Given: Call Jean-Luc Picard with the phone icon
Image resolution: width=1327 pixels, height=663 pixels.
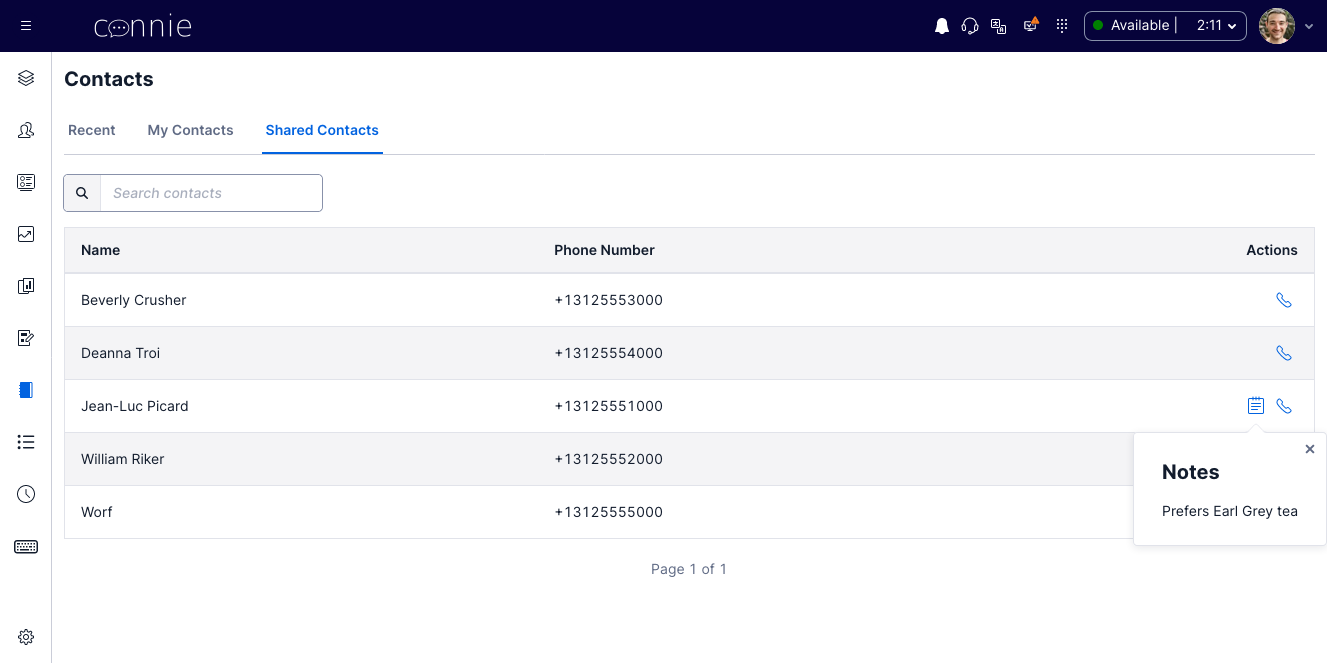Looking at the screenshot, I should pos(1284,406).
